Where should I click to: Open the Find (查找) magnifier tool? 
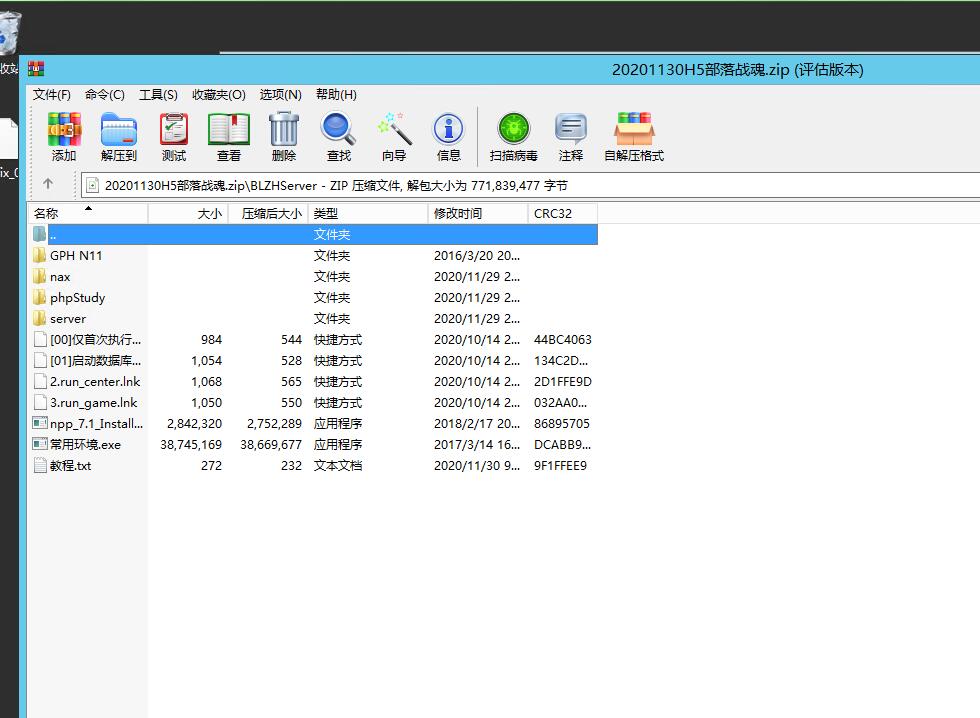[x=338, y=137]
